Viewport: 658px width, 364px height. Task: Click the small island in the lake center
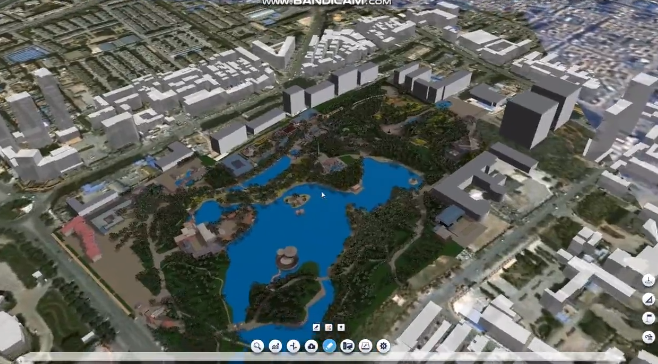pos(297,200)
